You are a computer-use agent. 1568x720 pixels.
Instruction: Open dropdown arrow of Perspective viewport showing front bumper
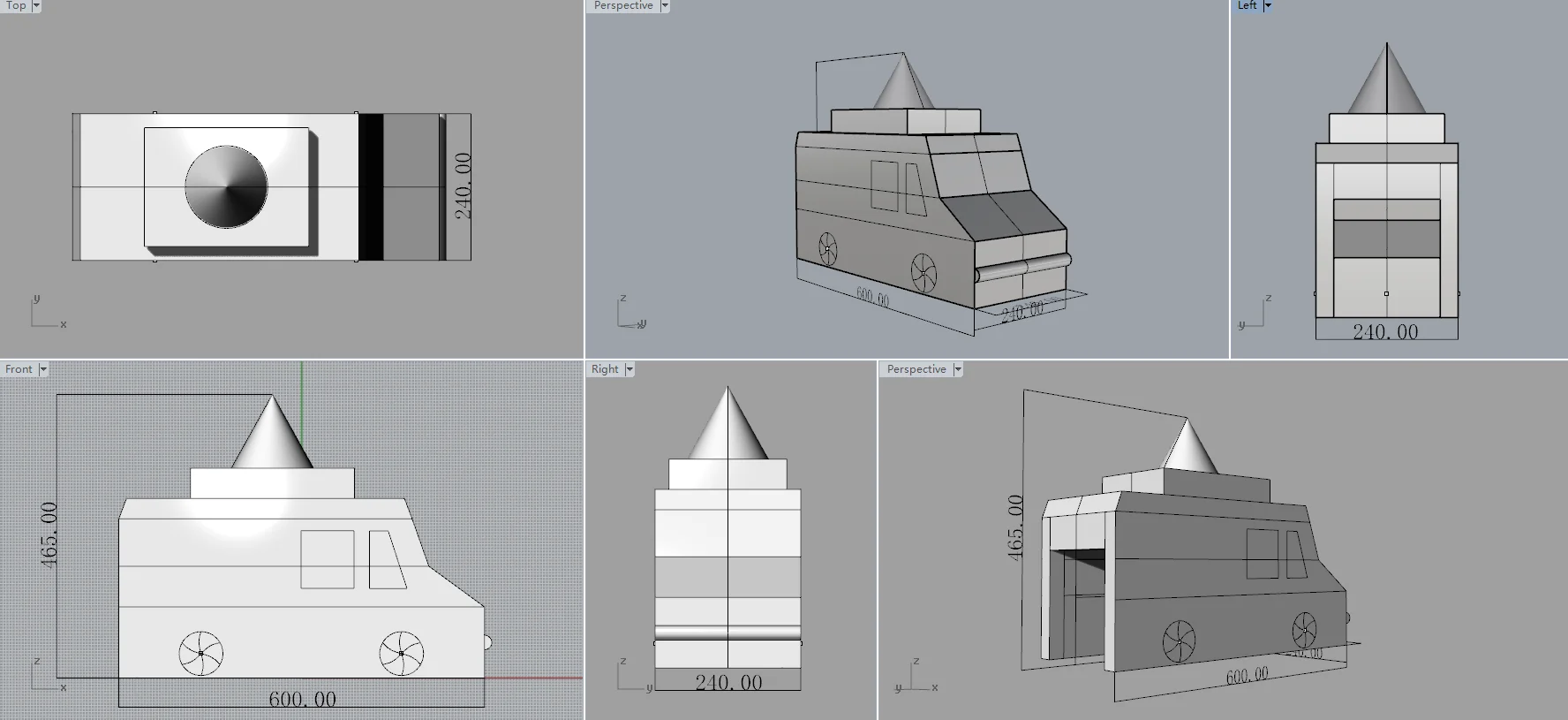[665, 5]
